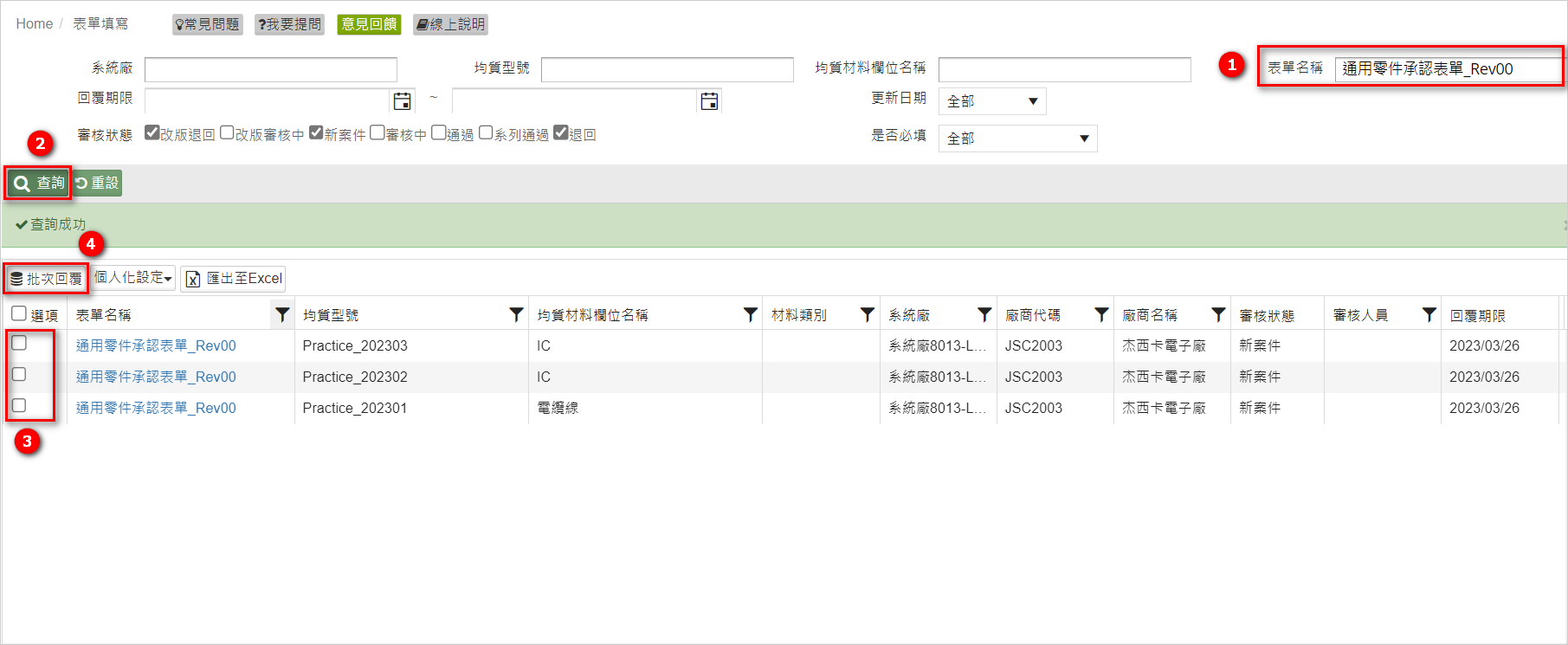Image resolution: width=1568 pixels, height=645 pixels.
Task: Filter the 表單名稱 column
Action: click(x=282, y=314)
